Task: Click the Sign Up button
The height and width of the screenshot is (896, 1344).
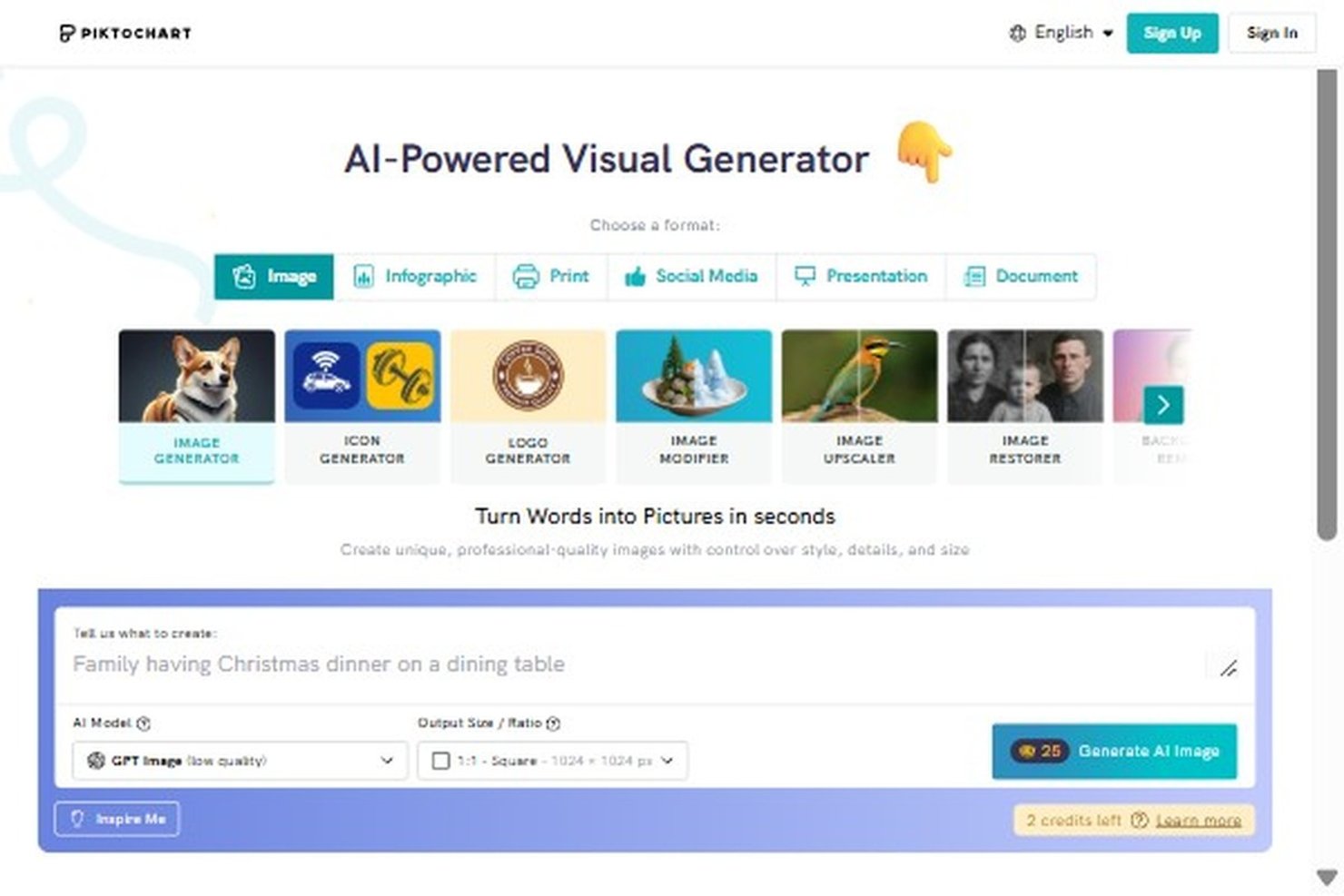Action: 1171,33
